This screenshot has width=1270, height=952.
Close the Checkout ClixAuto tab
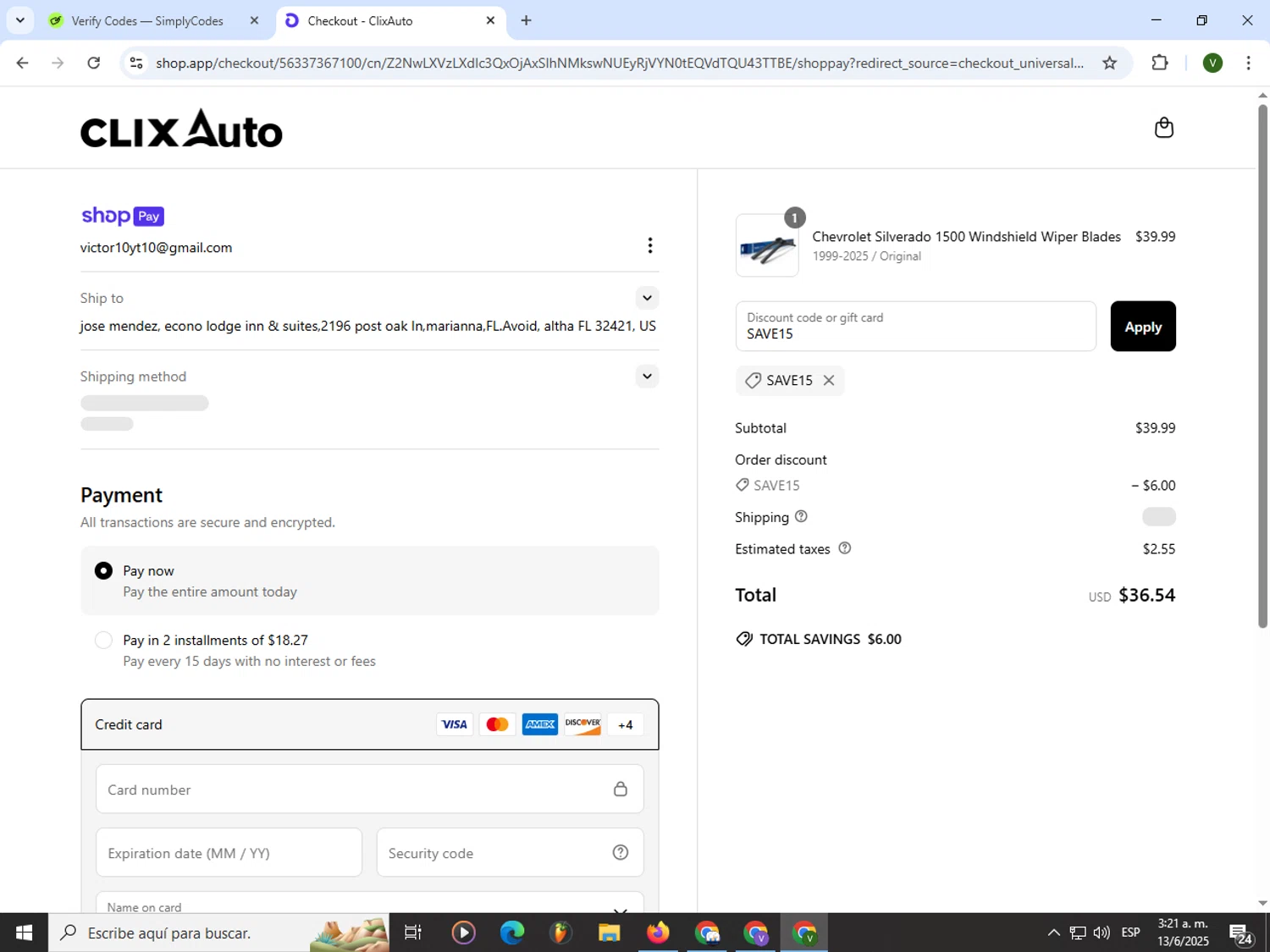point(490,20)
